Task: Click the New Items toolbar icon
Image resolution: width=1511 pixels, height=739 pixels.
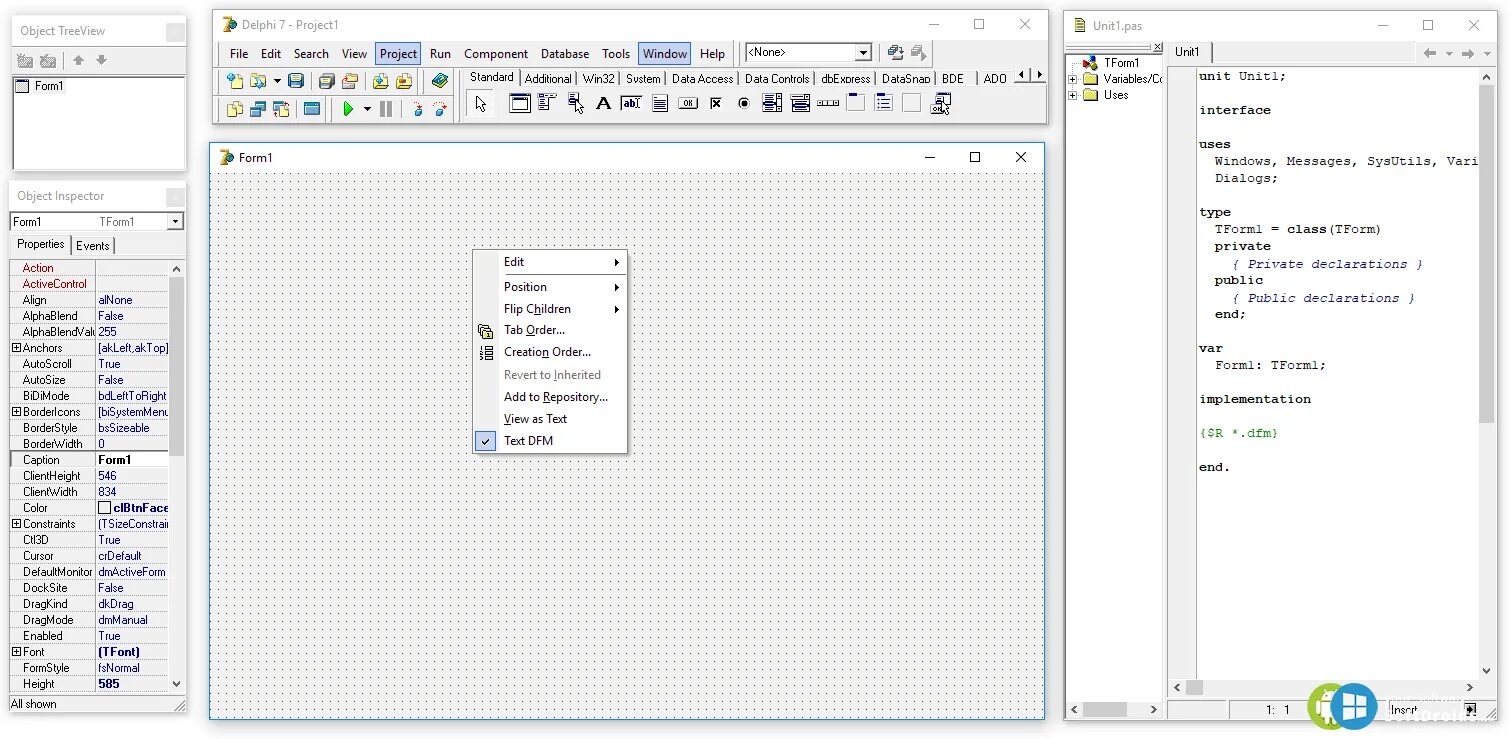Action: (235, 81)
